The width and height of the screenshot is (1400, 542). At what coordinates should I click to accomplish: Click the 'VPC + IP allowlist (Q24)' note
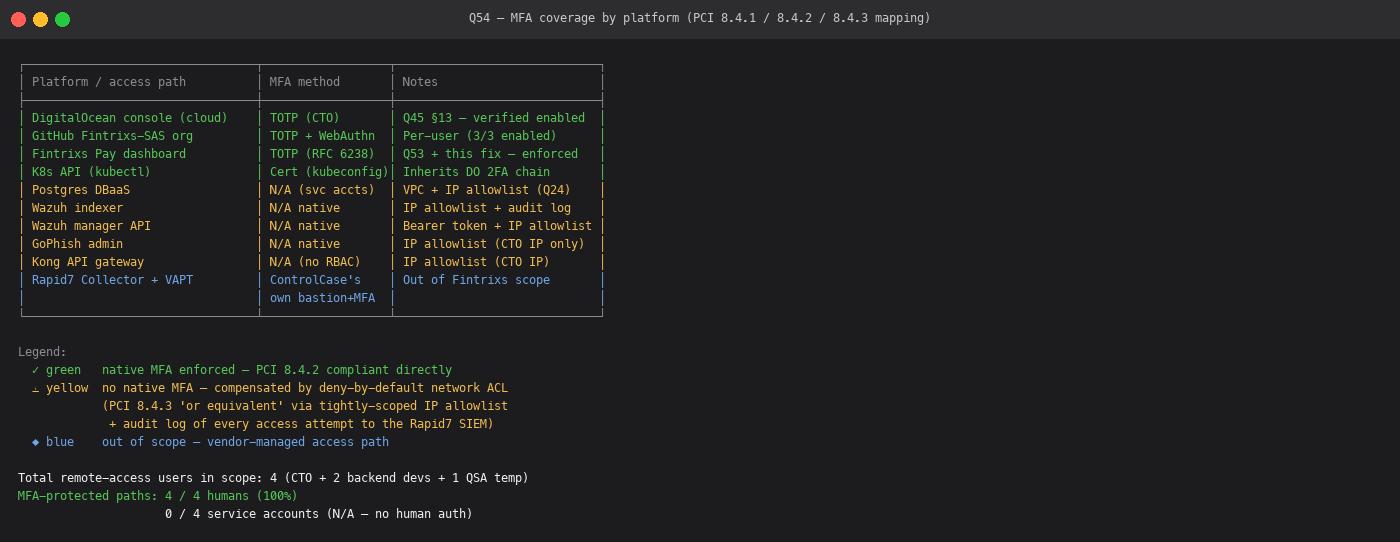pos(487,190)
